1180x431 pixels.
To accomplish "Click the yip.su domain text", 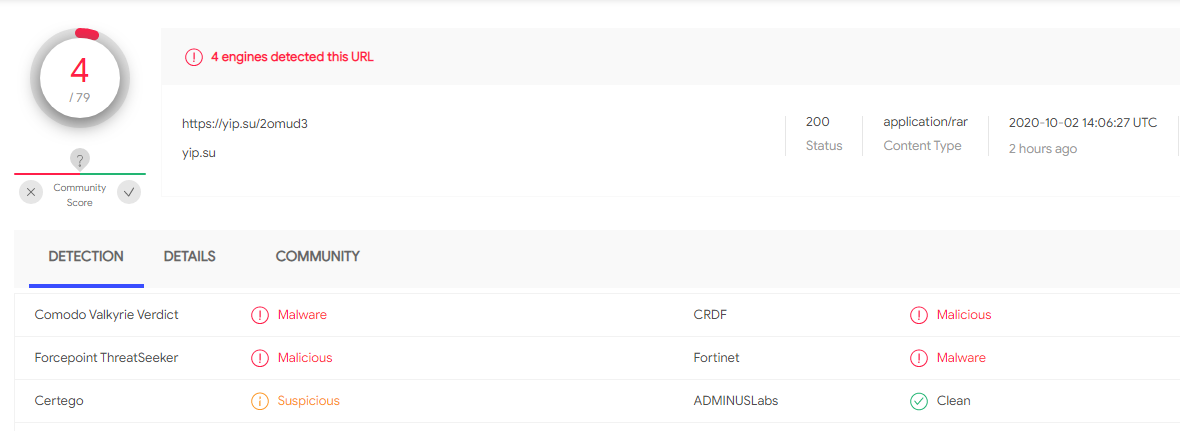I will (199, 153).
